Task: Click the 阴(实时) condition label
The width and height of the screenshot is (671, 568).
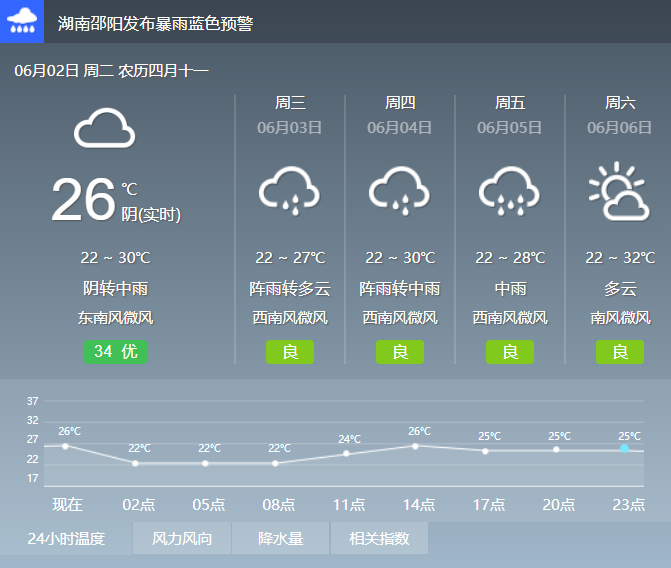Action: coord(151,214)
